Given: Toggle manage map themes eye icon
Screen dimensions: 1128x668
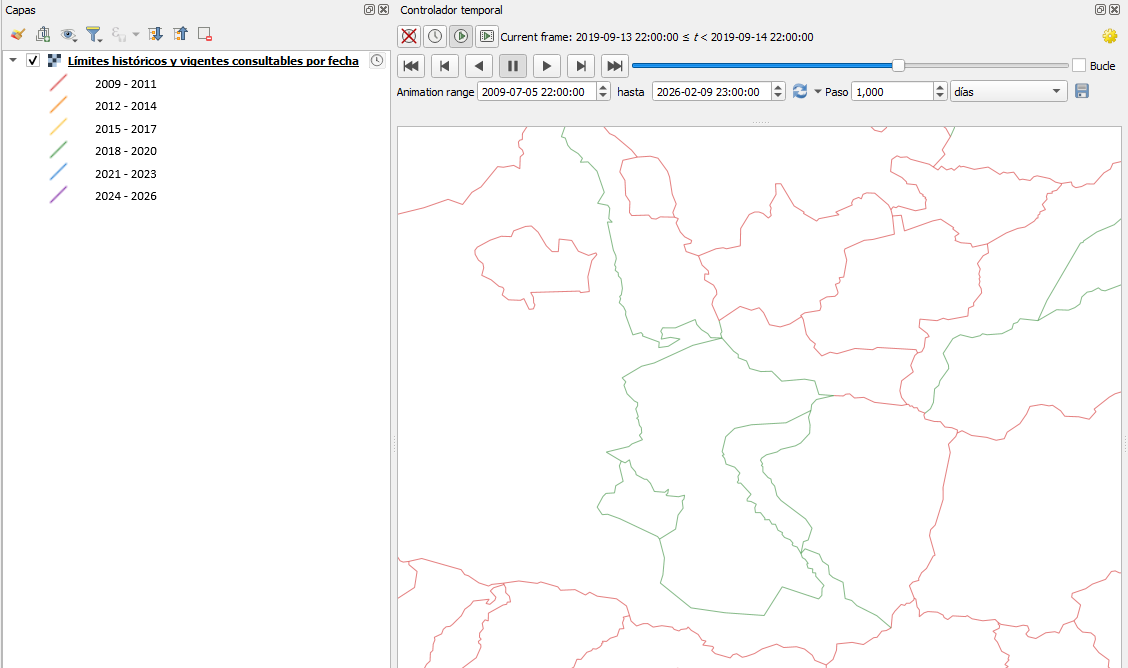Looking at the screenshot, I should pos(68,34).
